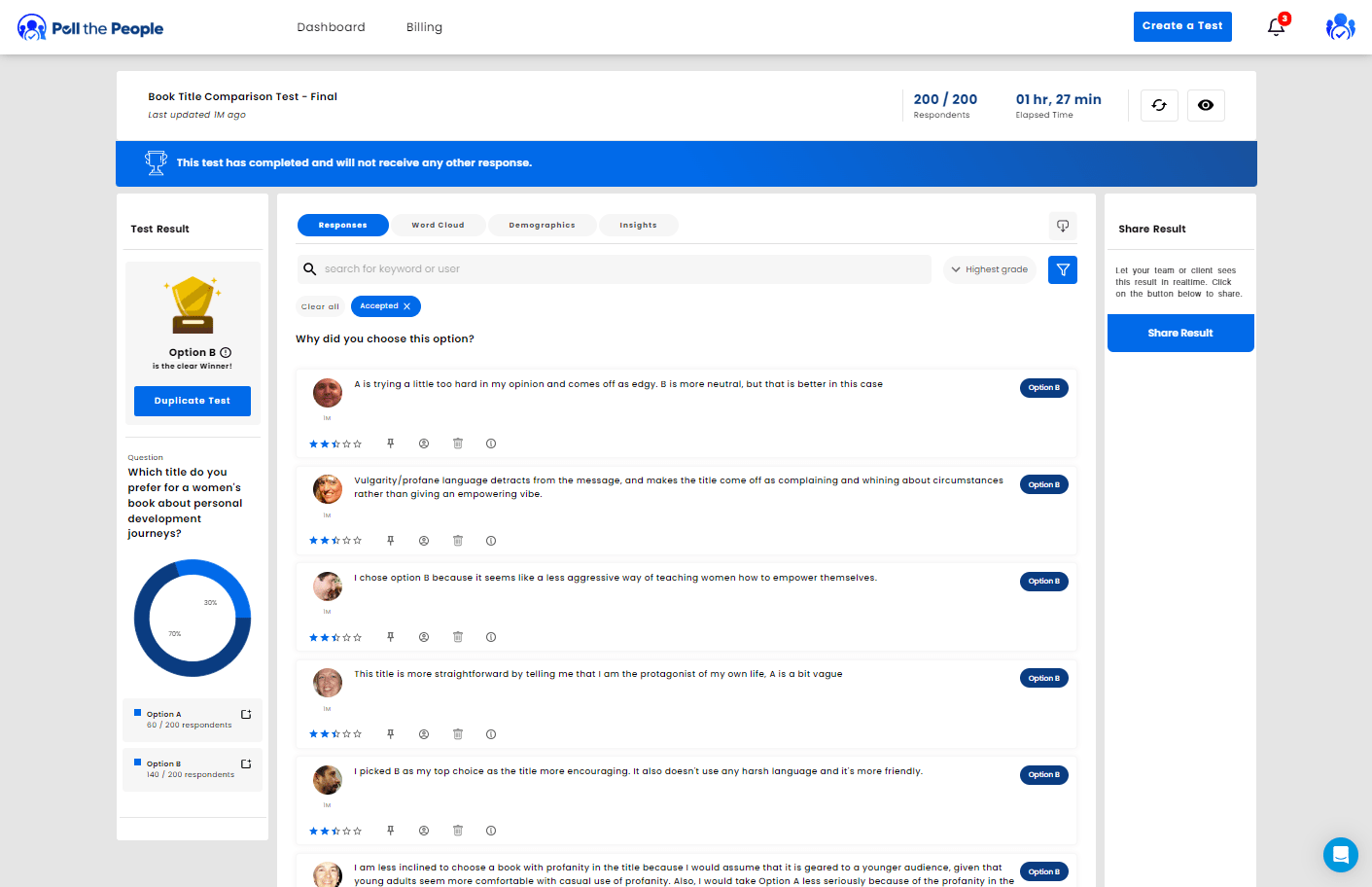Viewport: 1372px width, 887px height.
Task: View user profile on the less aggressive response
Action: click(424, 637)
